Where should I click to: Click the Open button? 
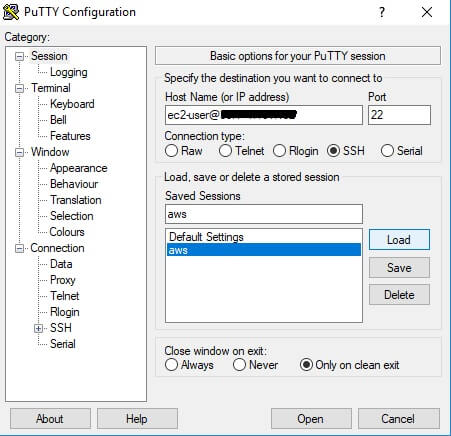311,418
